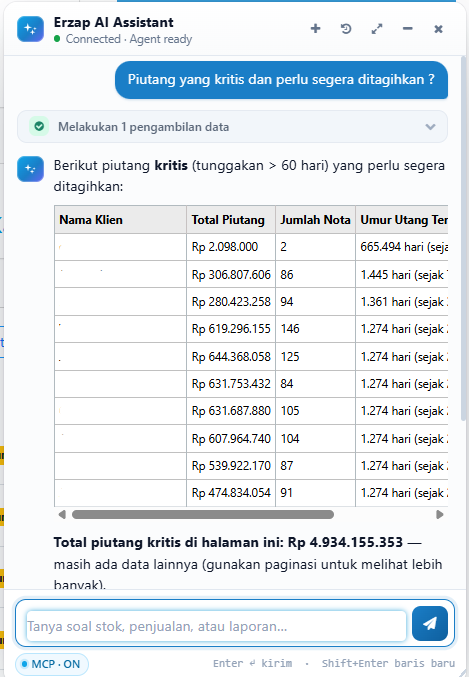469x677 pixels.
Task: Select the 'Rp 619.296.155' cell
Action: [x=231, y=329]
